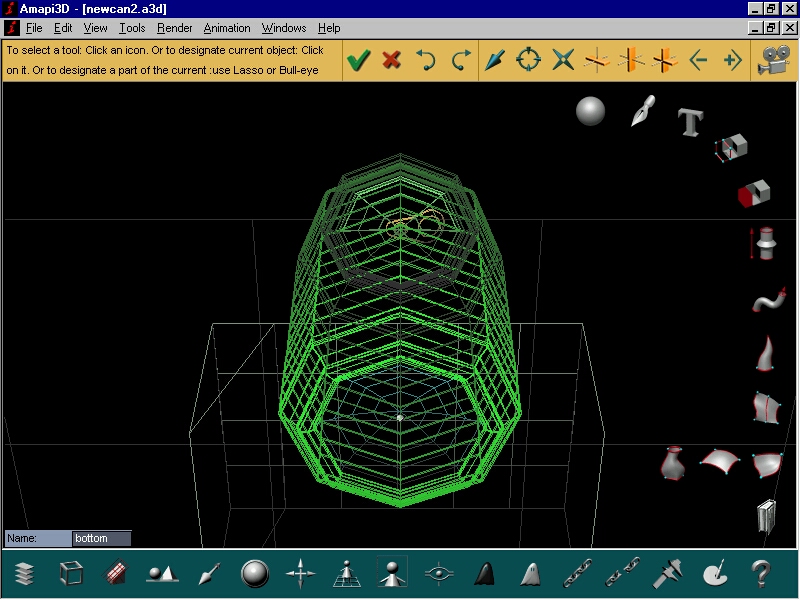This screenshot has height=600, width=800.
Task: Open the File menu
Action: tap(34, 28)
